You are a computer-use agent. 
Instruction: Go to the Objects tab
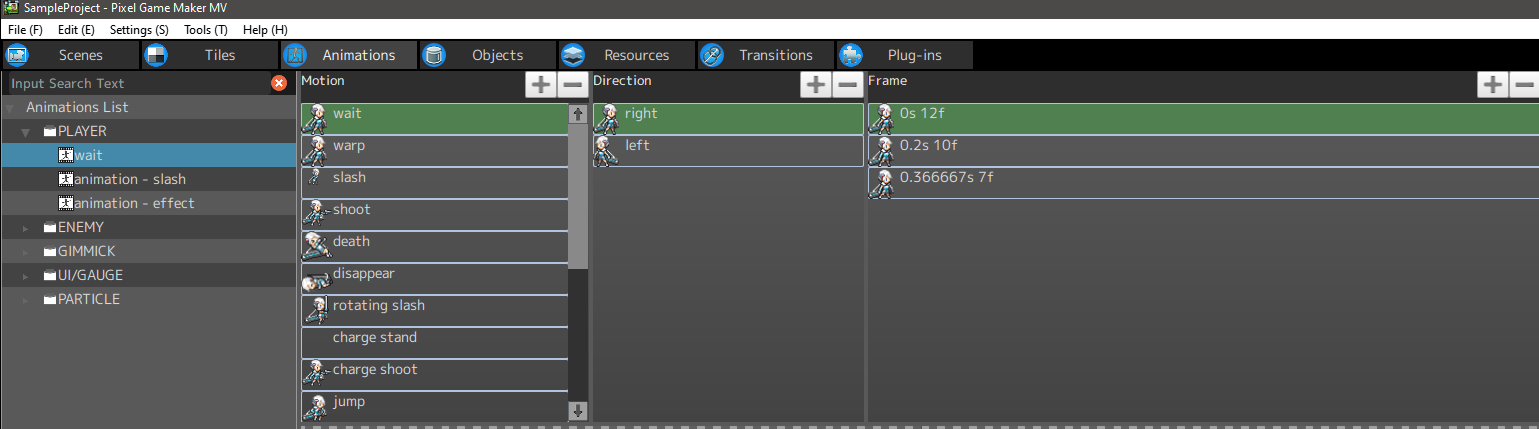[486, 55]
